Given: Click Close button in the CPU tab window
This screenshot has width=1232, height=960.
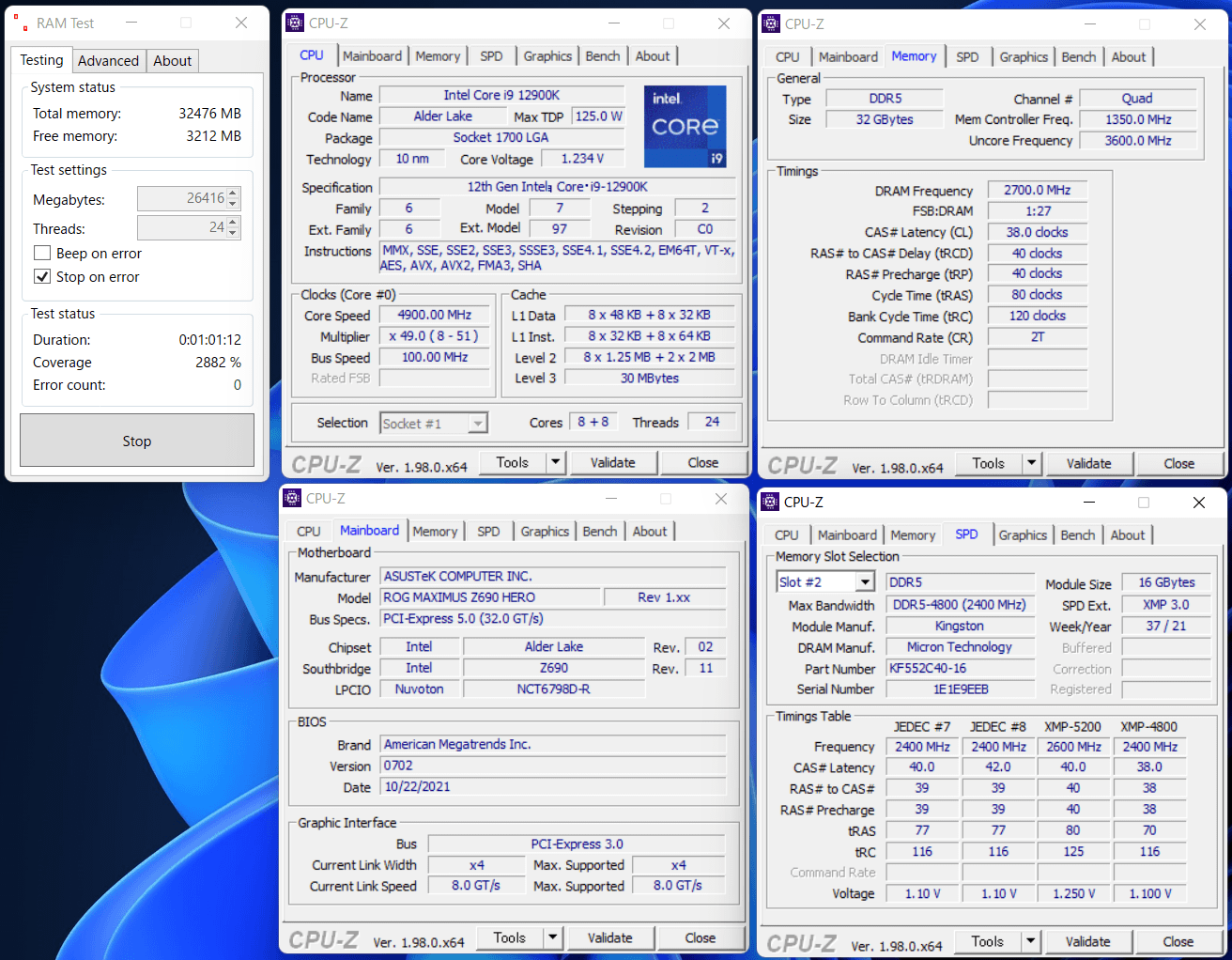Looking at the screenshot, I should 703,462.
